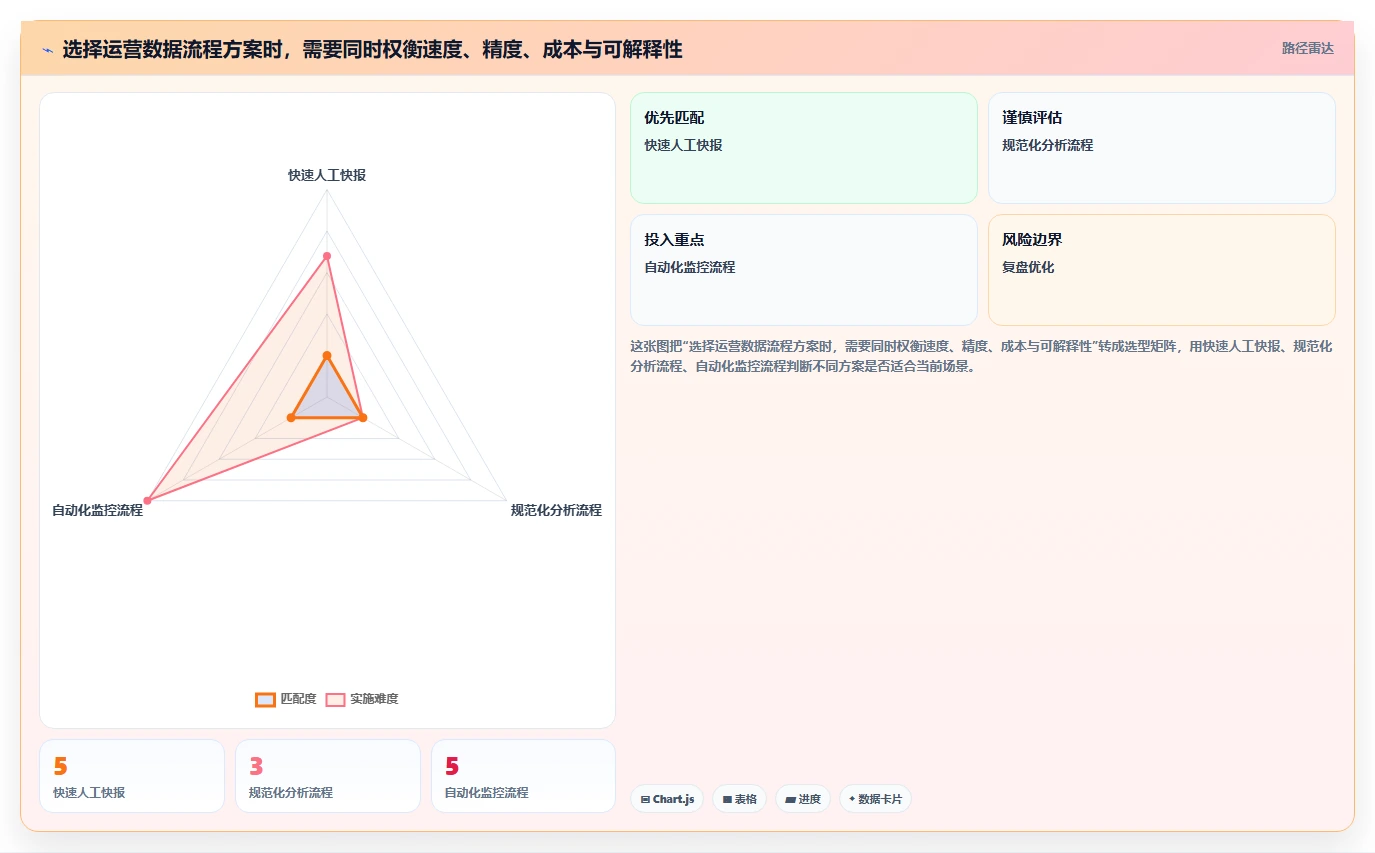Screen dimensions: 1375x853
Task: Select the 风险边界 card
Action: tap(1161, 270)
